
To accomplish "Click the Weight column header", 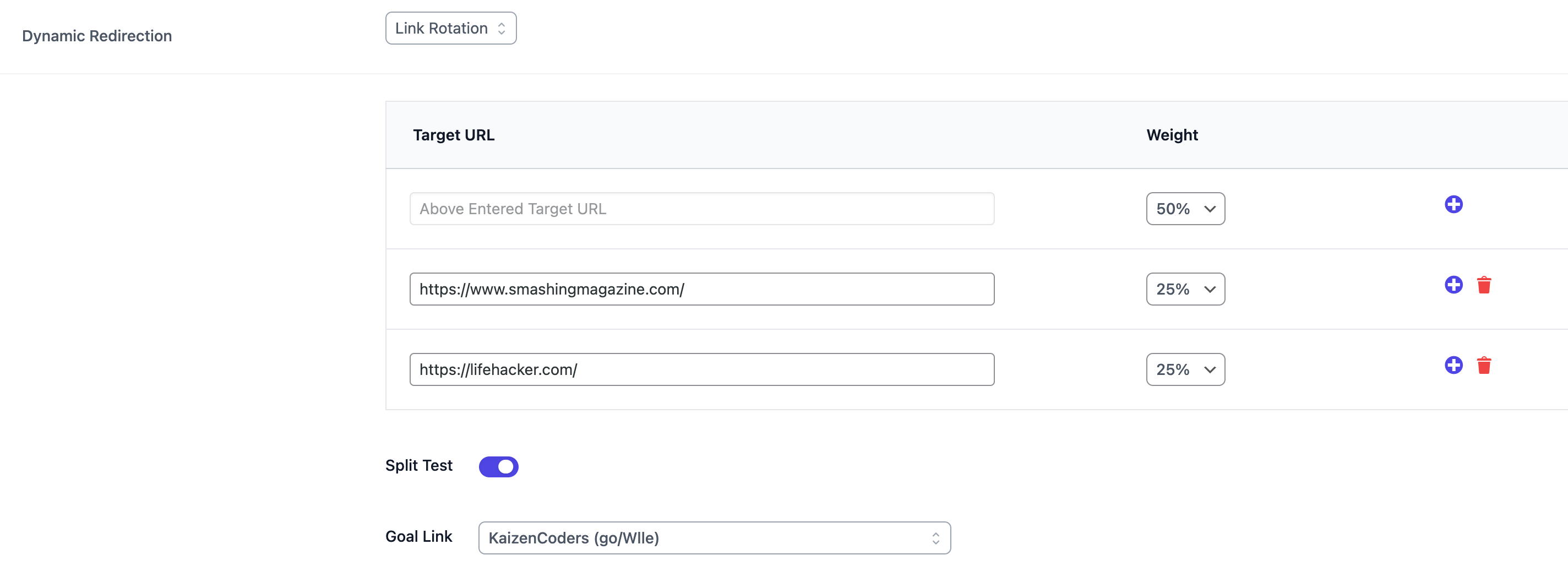I will 1172,135.
